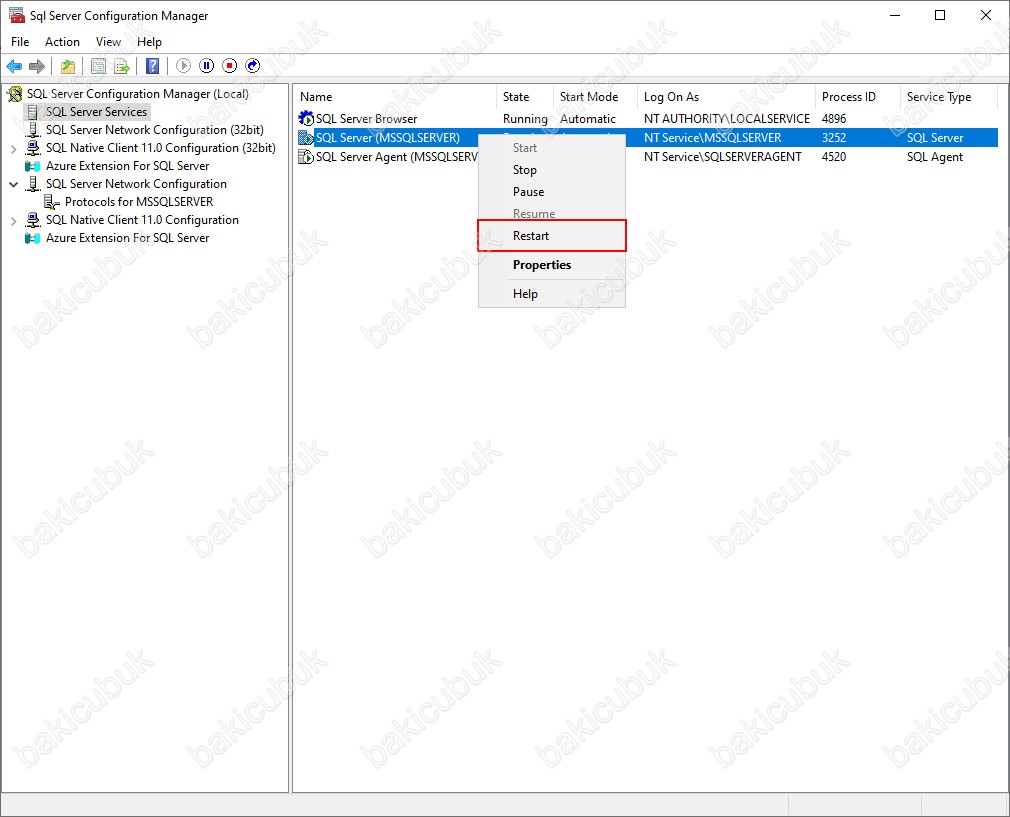Select the first Azure Extension For SQL Server
This screenshot has height=817, width=1010.
point(128,166)
